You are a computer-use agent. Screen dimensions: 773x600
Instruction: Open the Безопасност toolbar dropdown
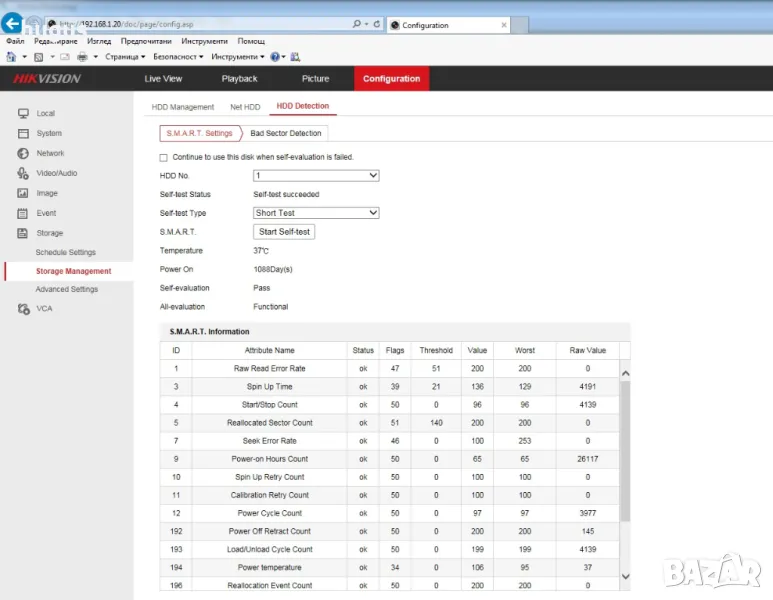177,57
